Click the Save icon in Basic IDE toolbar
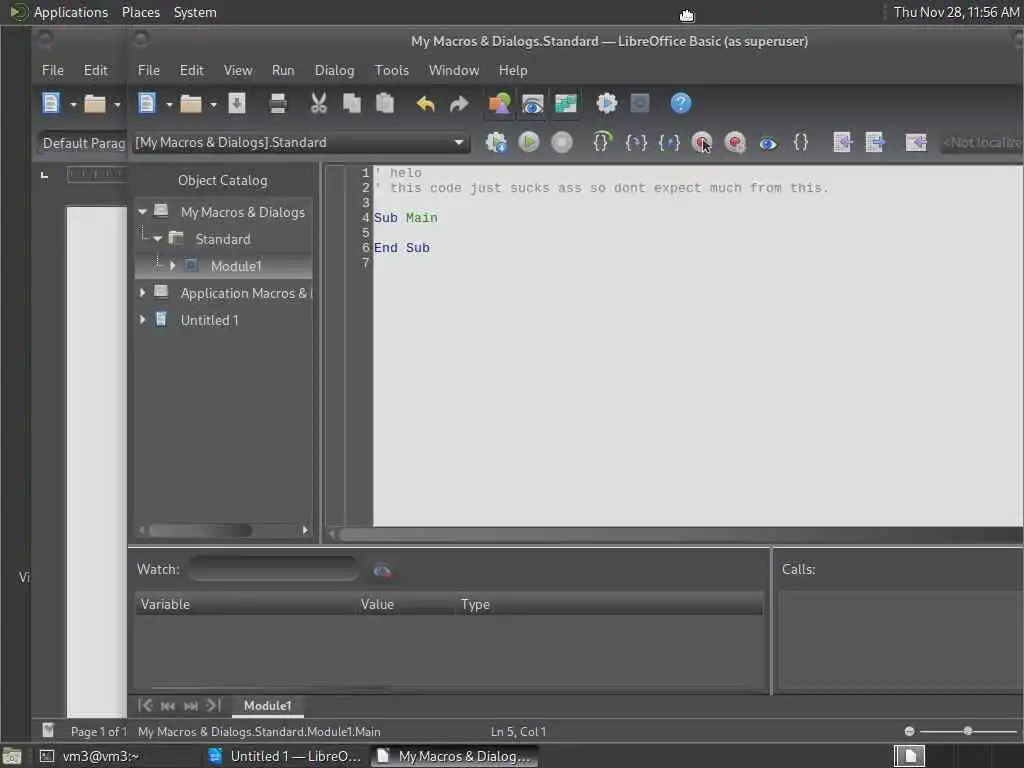The width and height of the screenshot is (1024, 768). point(237,103)
